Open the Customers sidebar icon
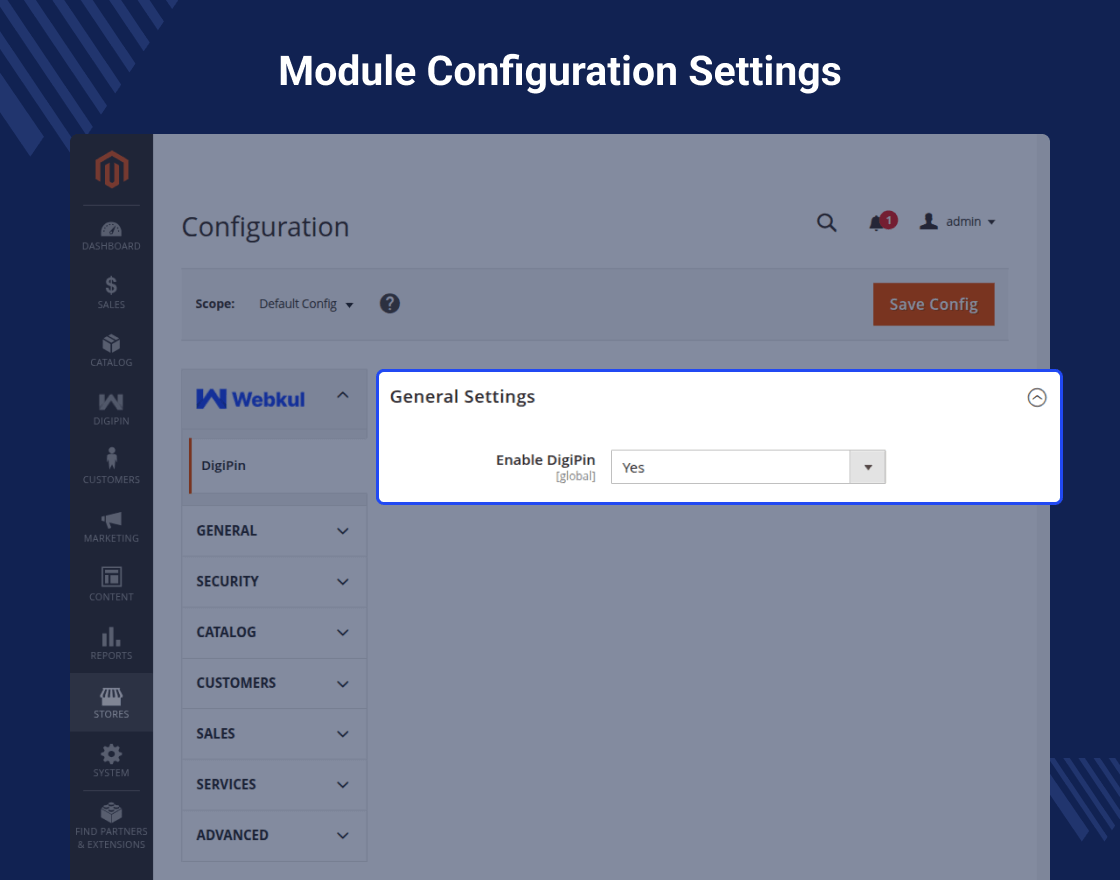The width and height of the screenshot is (1120, 880). [111, 466]
